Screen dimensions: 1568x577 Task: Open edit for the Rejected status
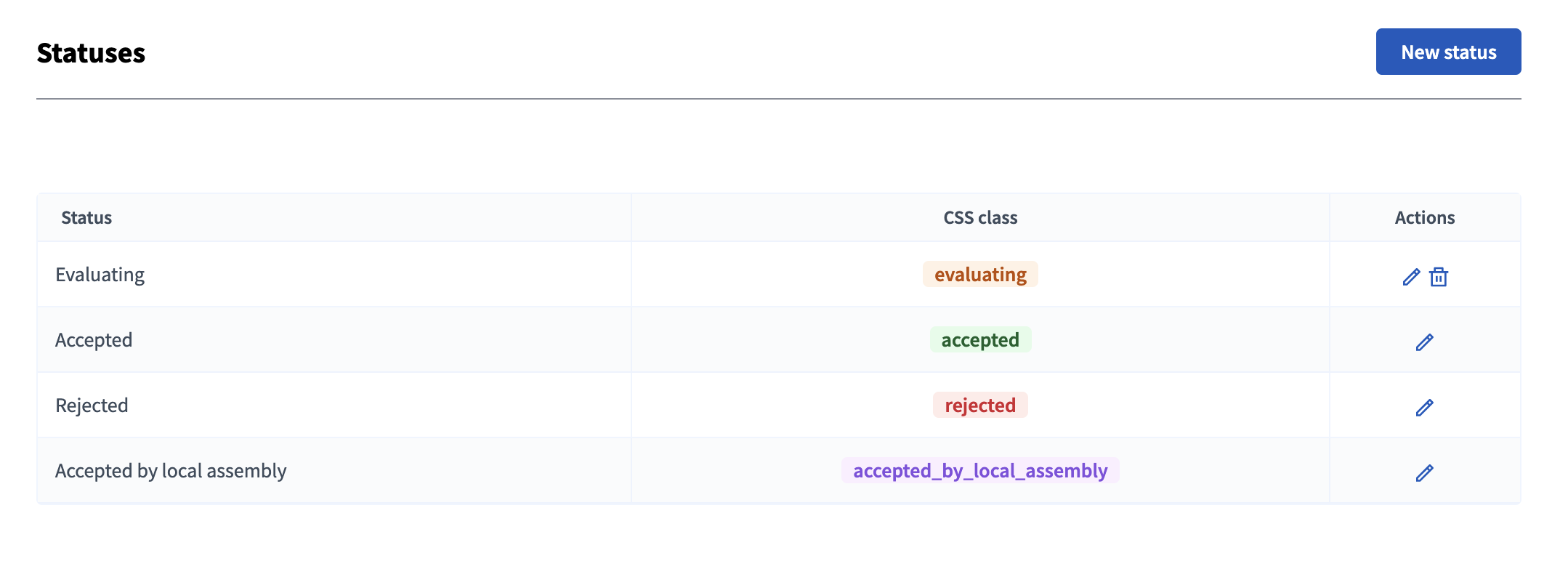coord(1424,407)
